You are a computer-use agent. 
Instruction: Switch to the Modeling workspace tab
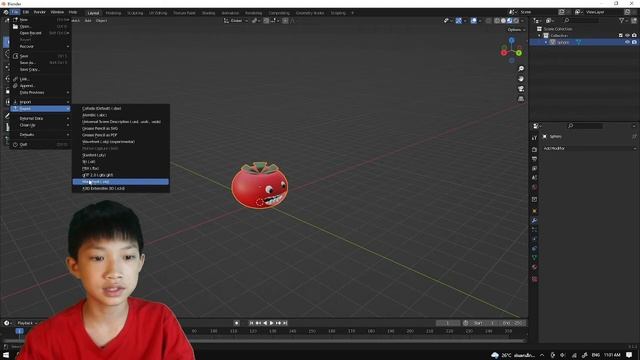point(113,13)
